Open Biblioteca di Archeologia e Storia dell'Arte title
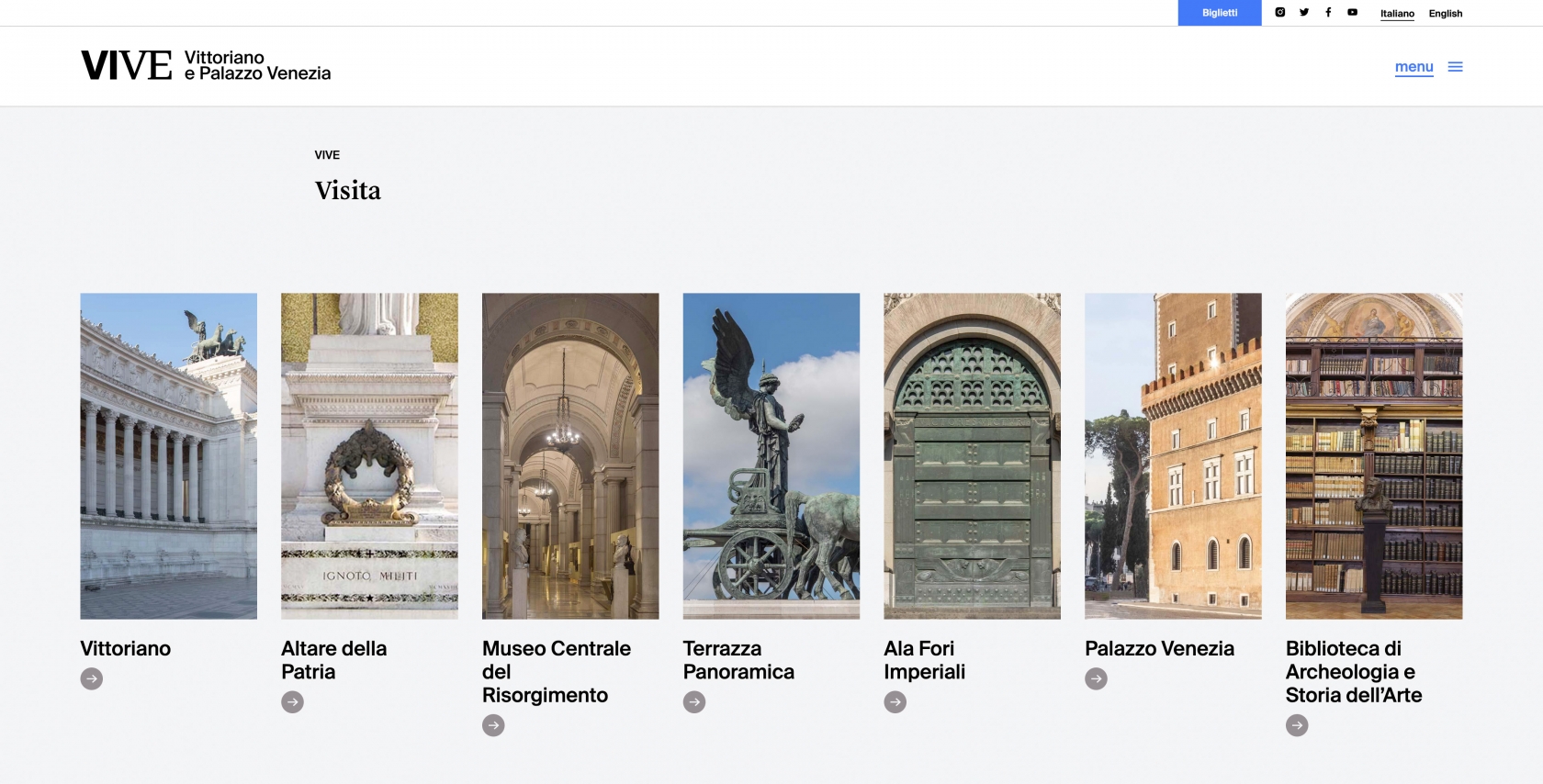This screenshot has height=784, width=1543. [1354, 672]
